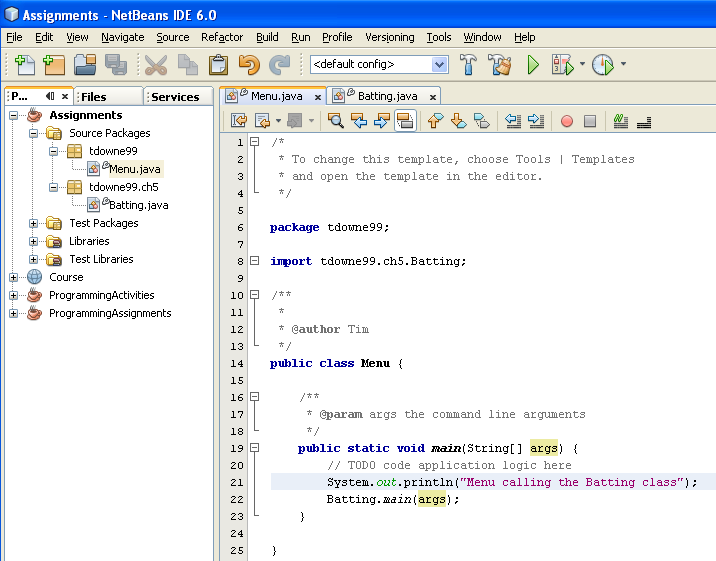Click the Find Selection magnifier icon
The height and width of the screenshot is (561, 716).
click(335, 121)
